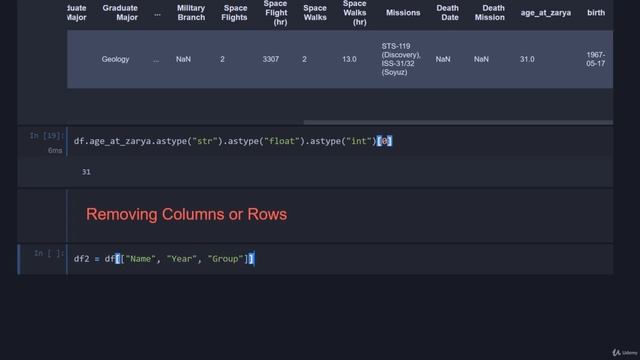
Task: Click the Space Walks column header
Action: pyautogui.click(x=315, y=13)
